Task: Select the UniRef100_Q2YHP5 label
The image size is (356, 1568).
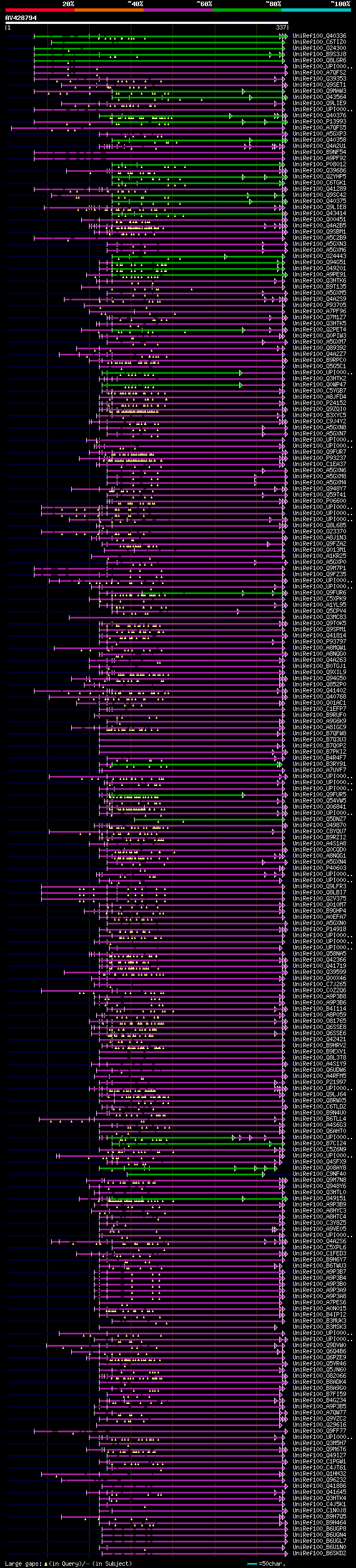Action: click(319, 176)
